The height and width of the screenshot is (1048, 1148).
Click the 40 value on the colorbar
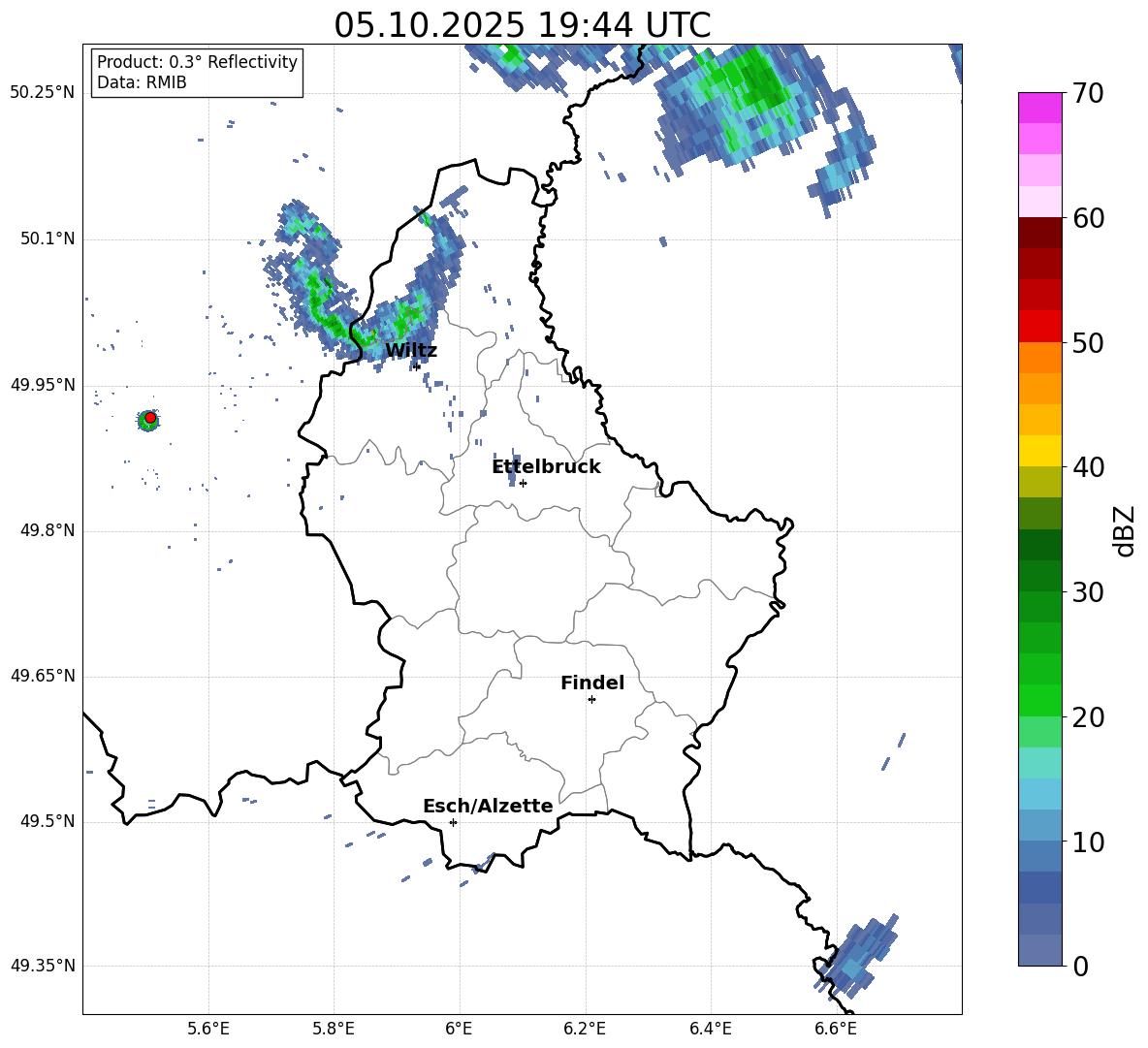[1088, 467]
